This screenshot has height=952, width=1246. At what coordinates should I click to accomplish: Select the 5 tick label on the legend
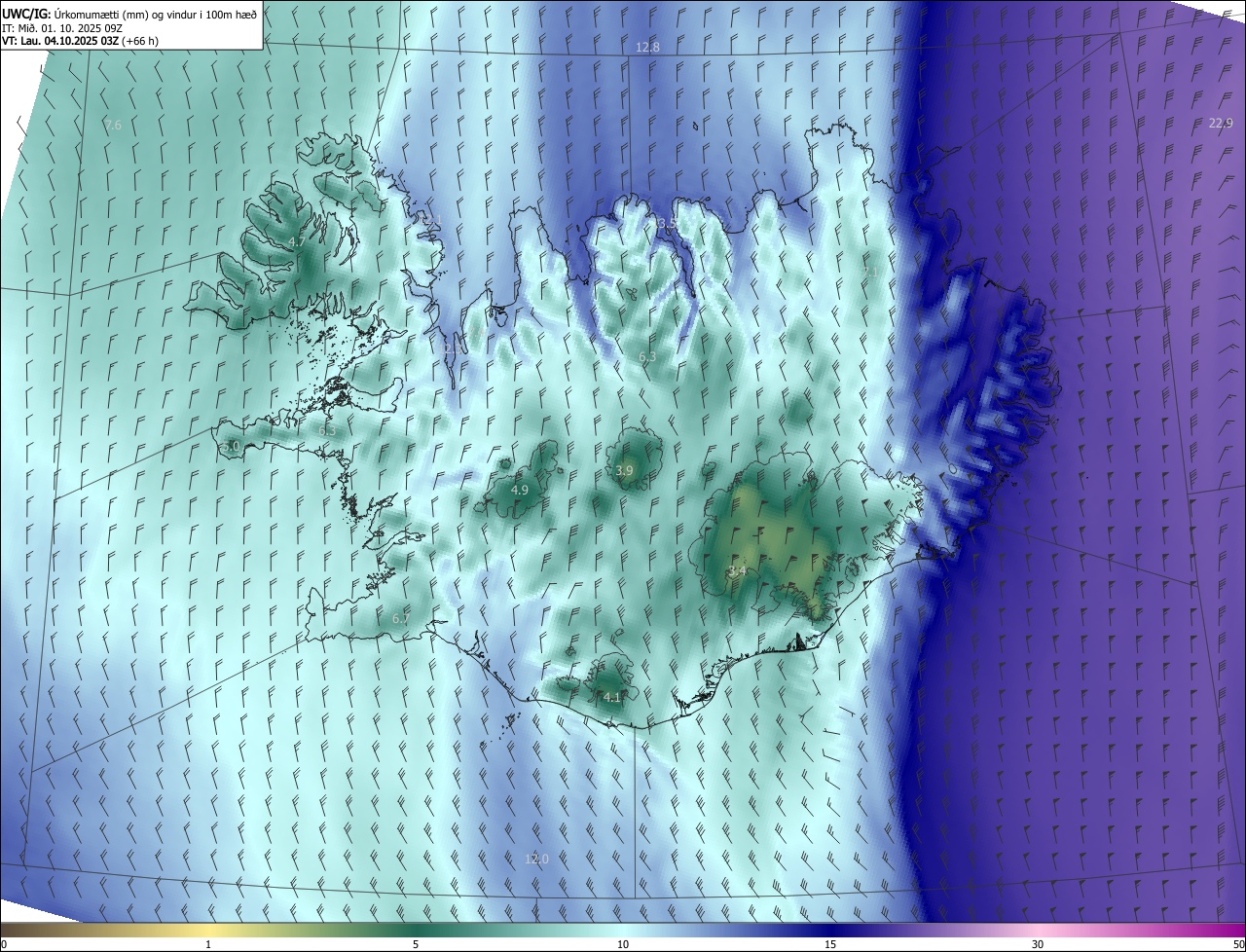pos(416,944)
